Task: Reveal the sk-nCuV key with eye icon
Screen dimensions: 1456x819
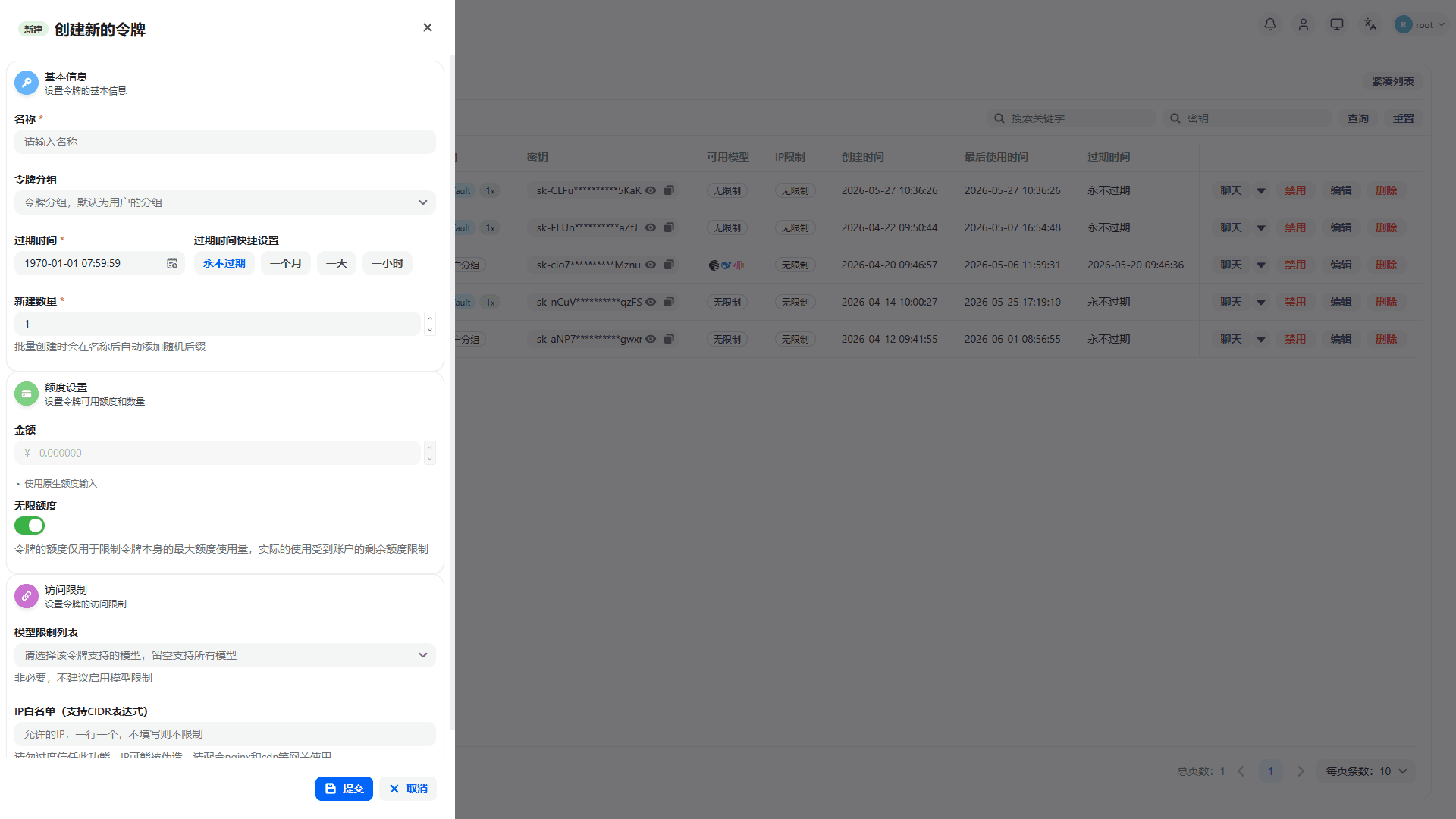Action: tap(651, 302)
